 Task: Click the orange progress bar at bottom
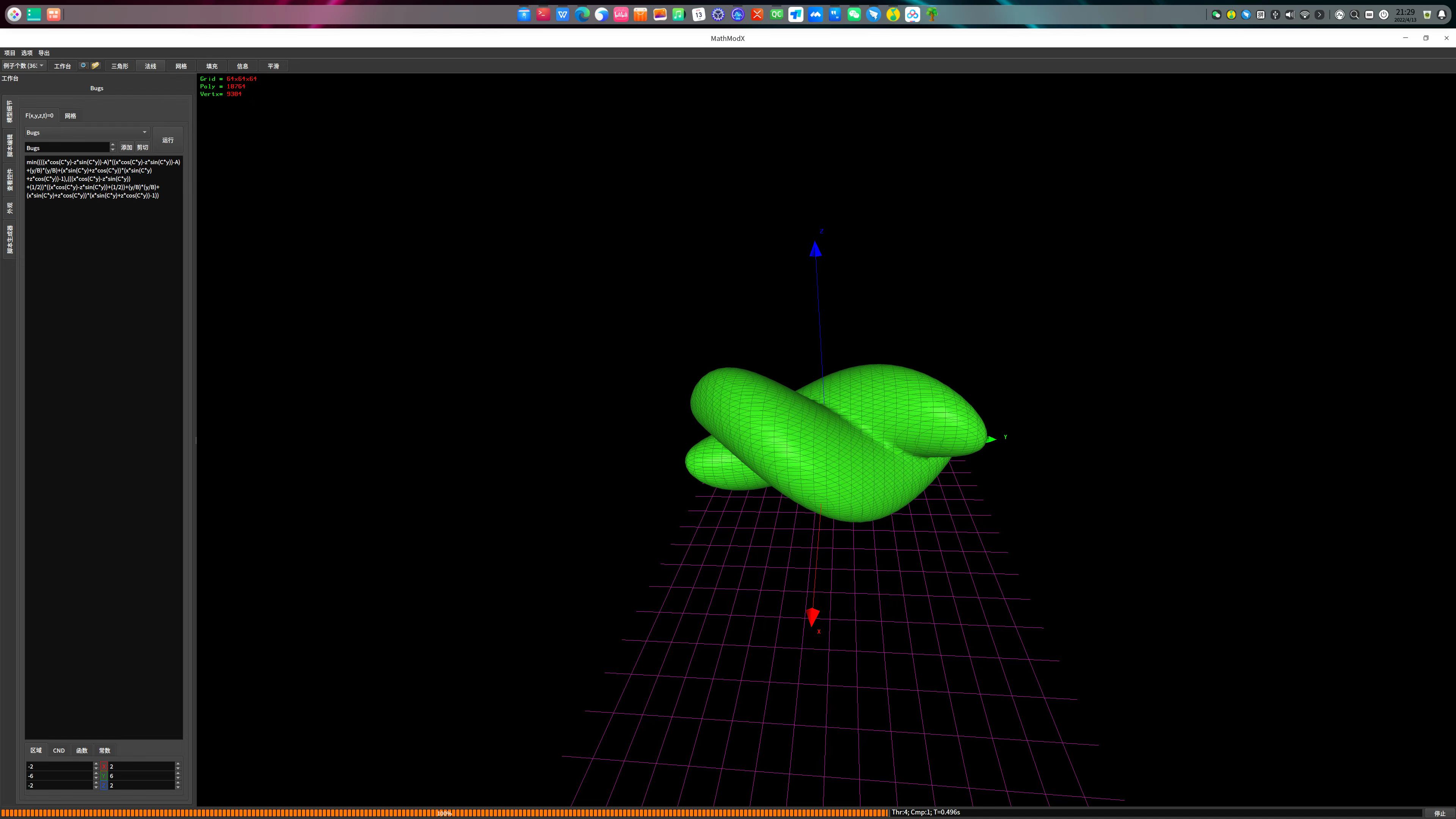click(444, 813)
